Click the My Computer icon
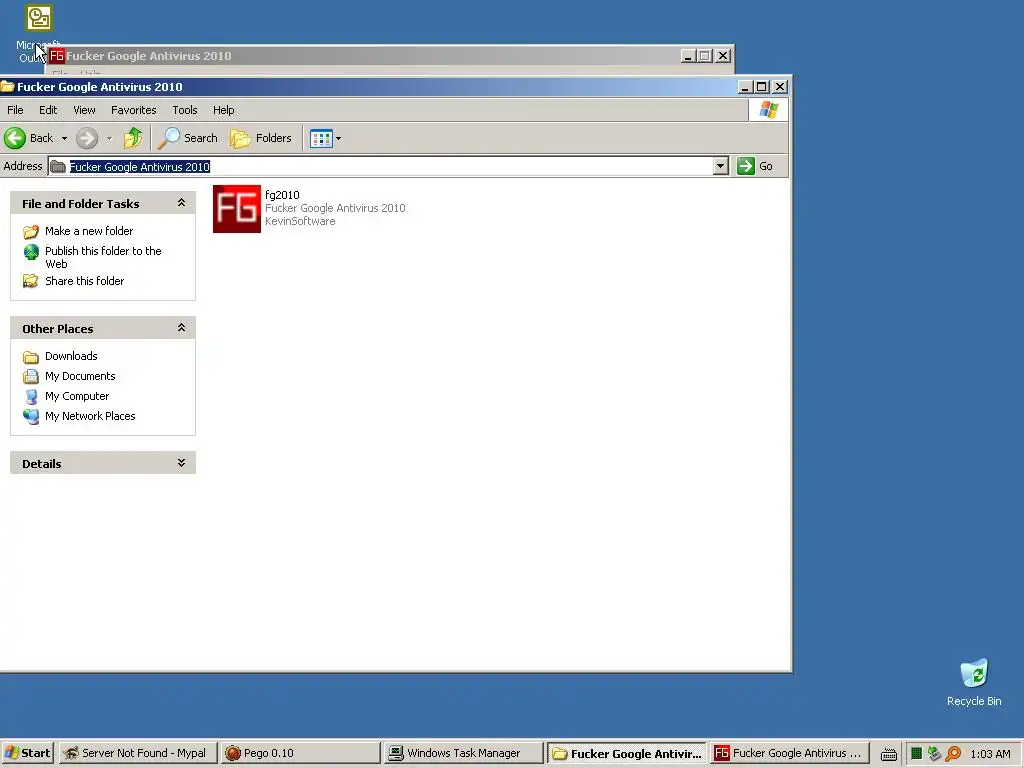 31,396
